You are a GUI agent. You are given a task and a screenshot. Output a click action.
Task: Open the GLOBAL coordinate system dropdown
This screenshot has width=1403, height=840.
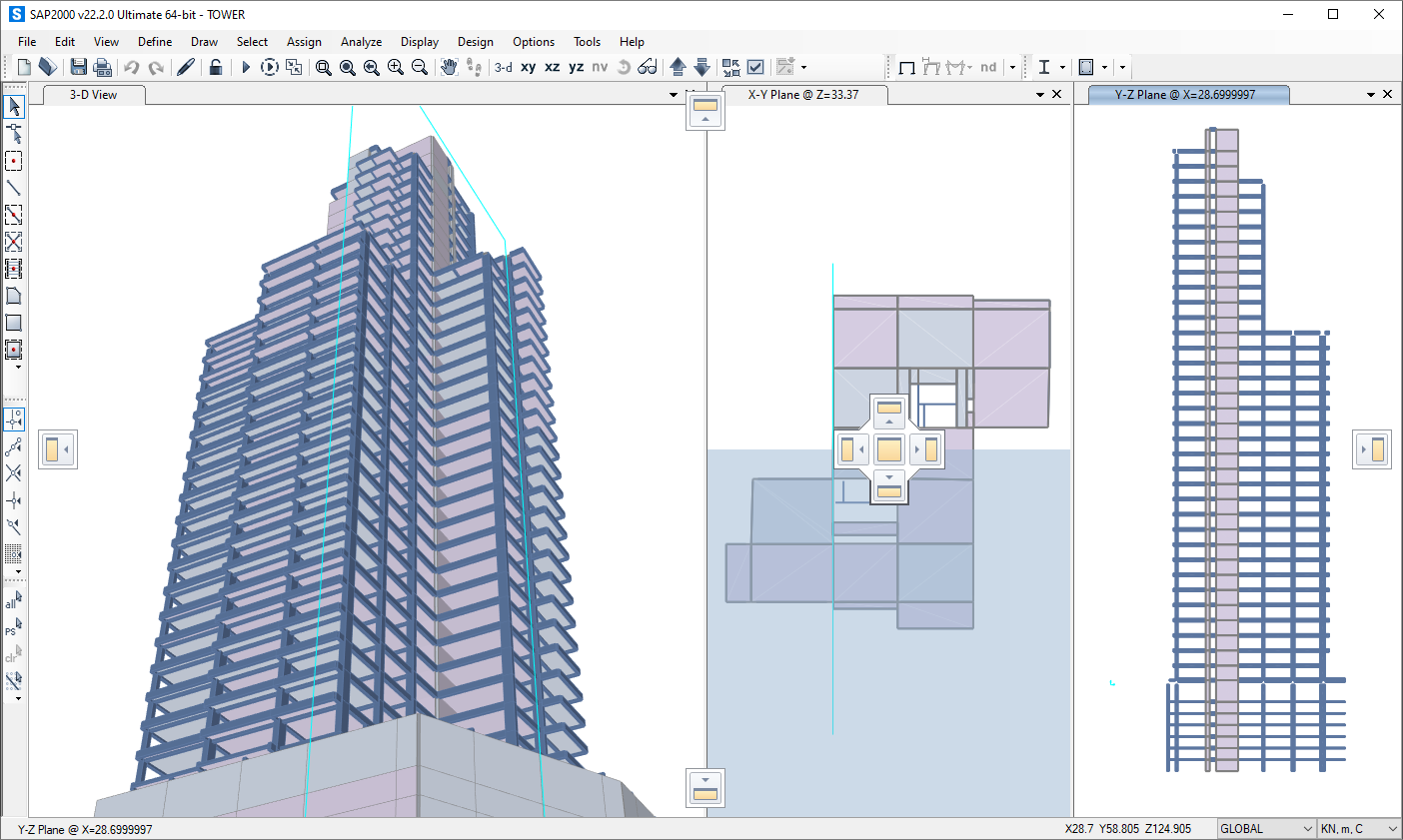click(x=1265, y=829)
